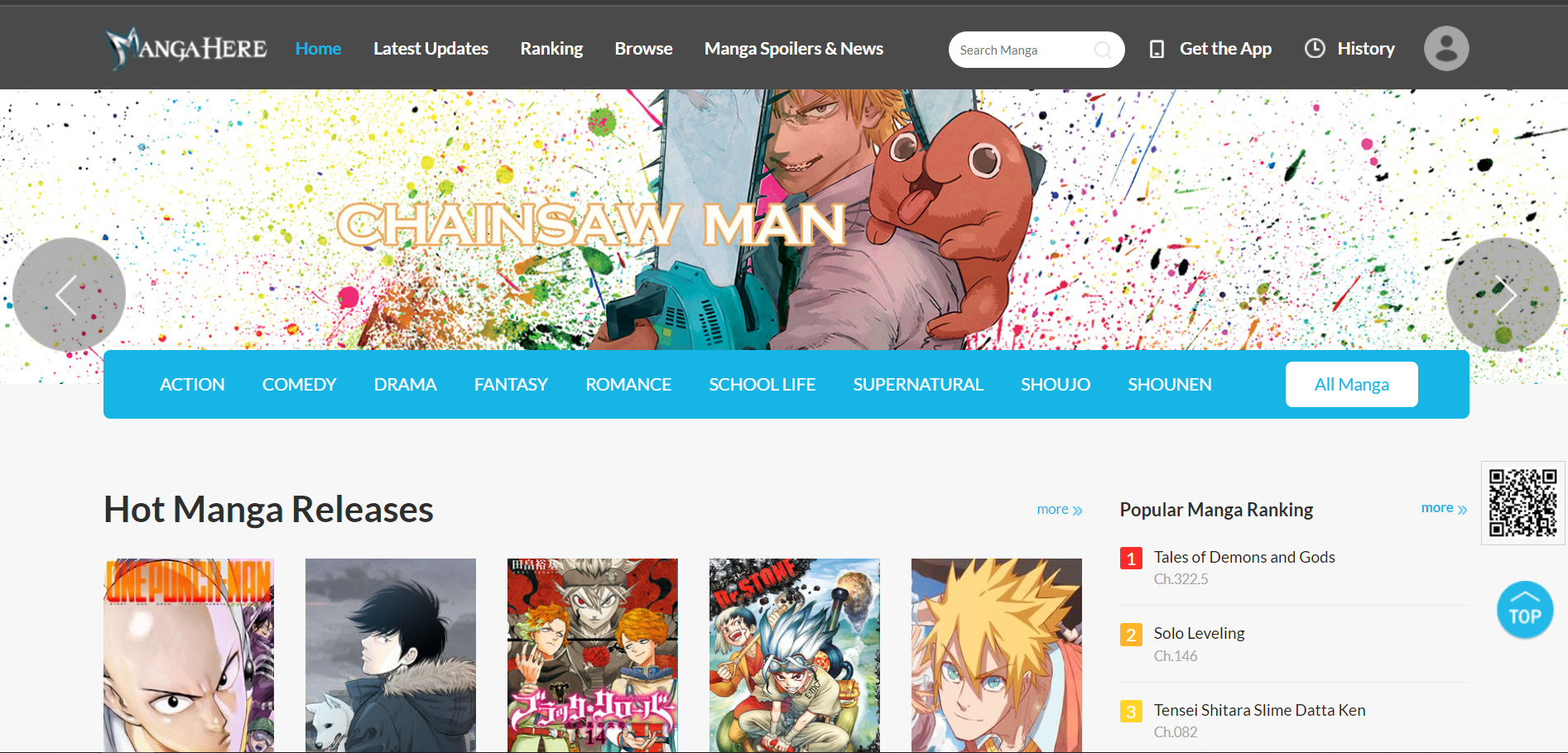Viewport: 1568px width, 753px height.
Task: Open the Black Clover cover
Action: (x=593, y=655)
